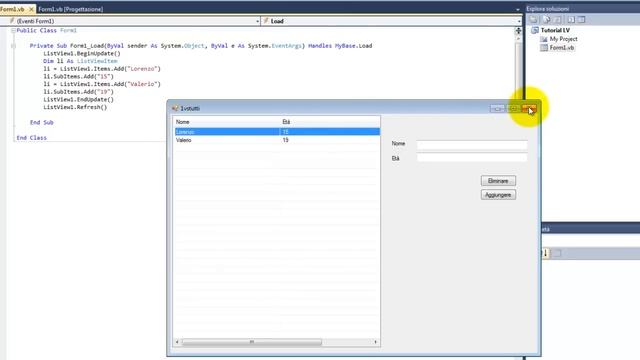
Task: Click the Età text input field
Action: pos(472,158)
